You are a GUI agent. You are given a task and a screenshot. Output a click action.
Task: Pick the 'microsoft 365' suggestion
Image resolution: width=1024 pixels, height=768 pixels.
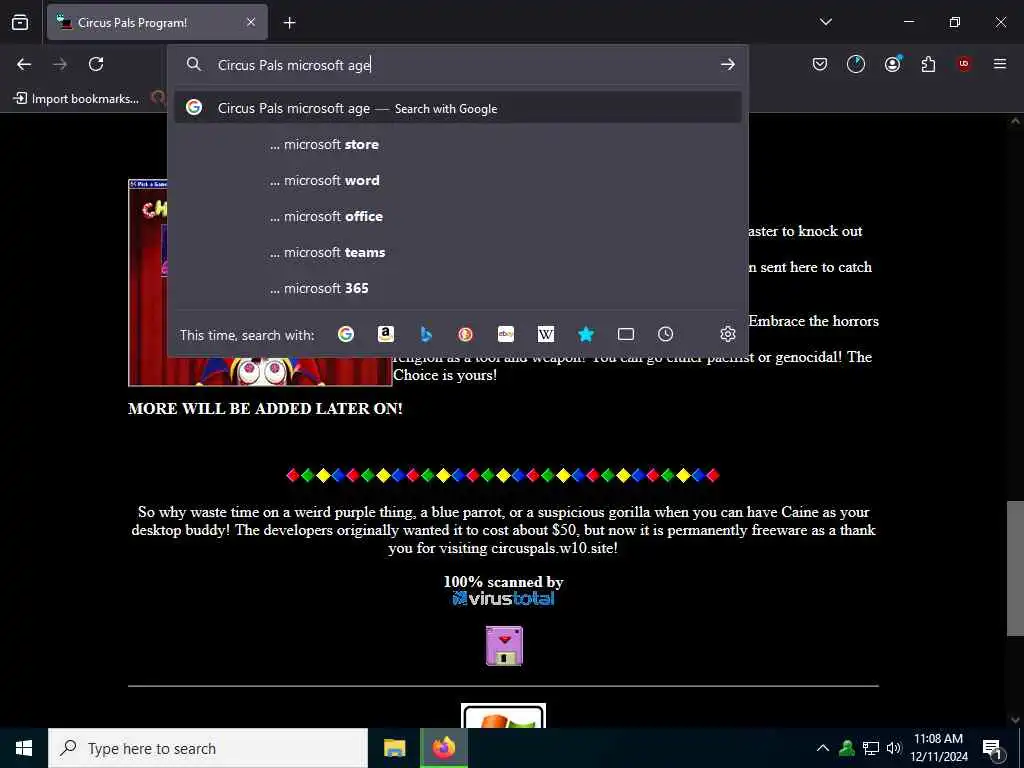(458, 288)
